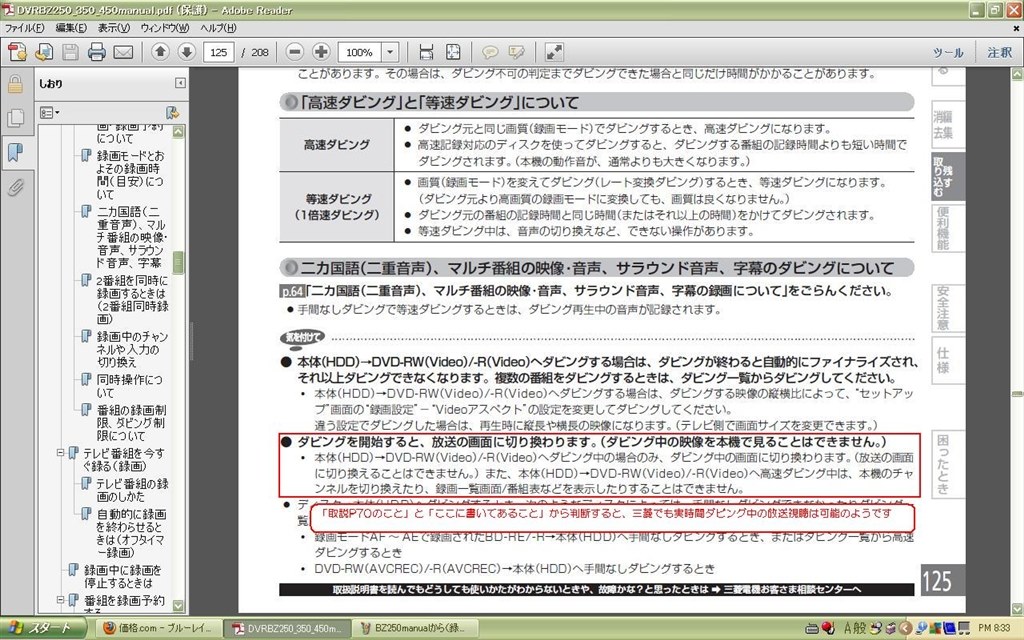Image resolution: width=1024 pixels, height=640 pixels.
Task: Click the p.64 page reference link
Action: [291, 291]
